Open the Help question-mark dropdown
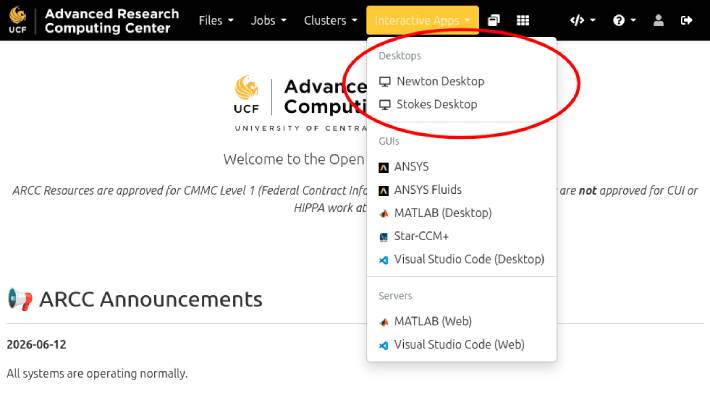The image size is (710, 400). (624, 20)
